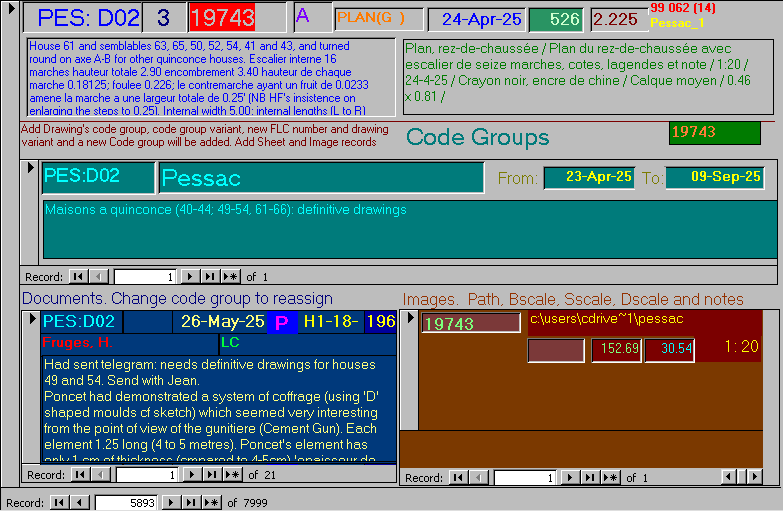783x512 pixels.
Task: Click the From date 23-Apr-25 field
Action: coord(589,177)
